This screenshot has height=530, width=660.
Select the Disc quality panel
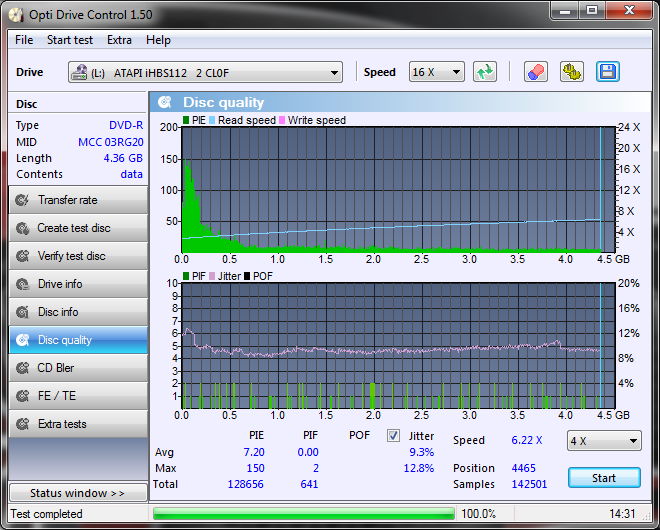78,340
